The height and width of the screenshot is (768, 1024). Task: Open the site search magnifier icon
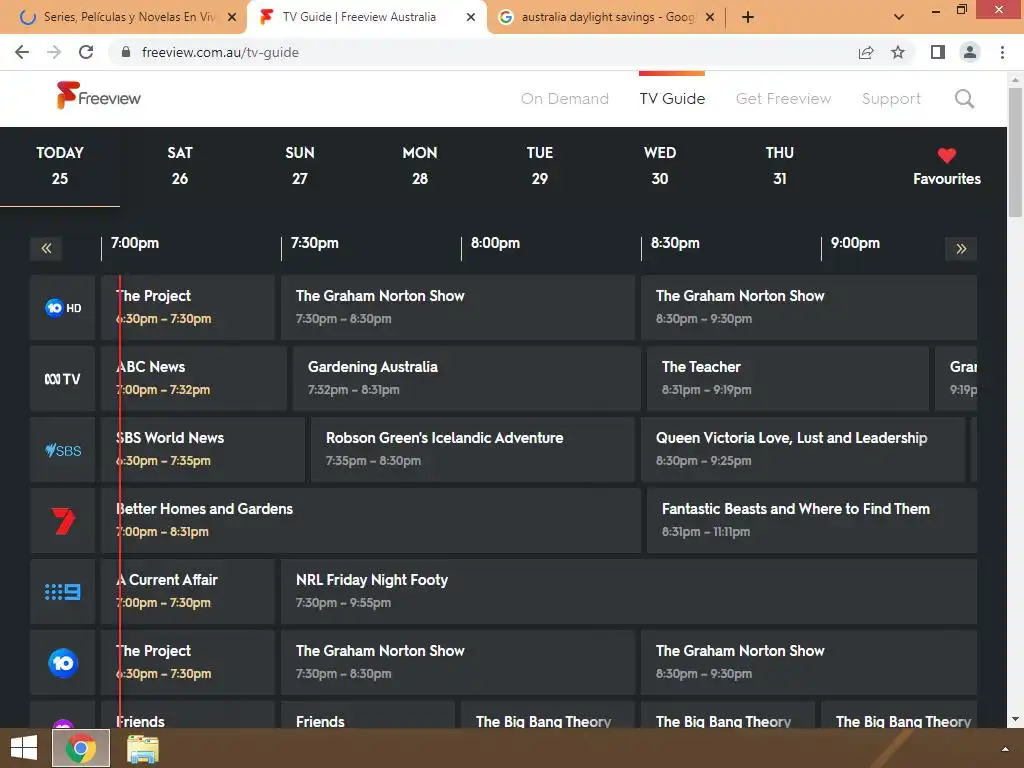tap(964, 99)
